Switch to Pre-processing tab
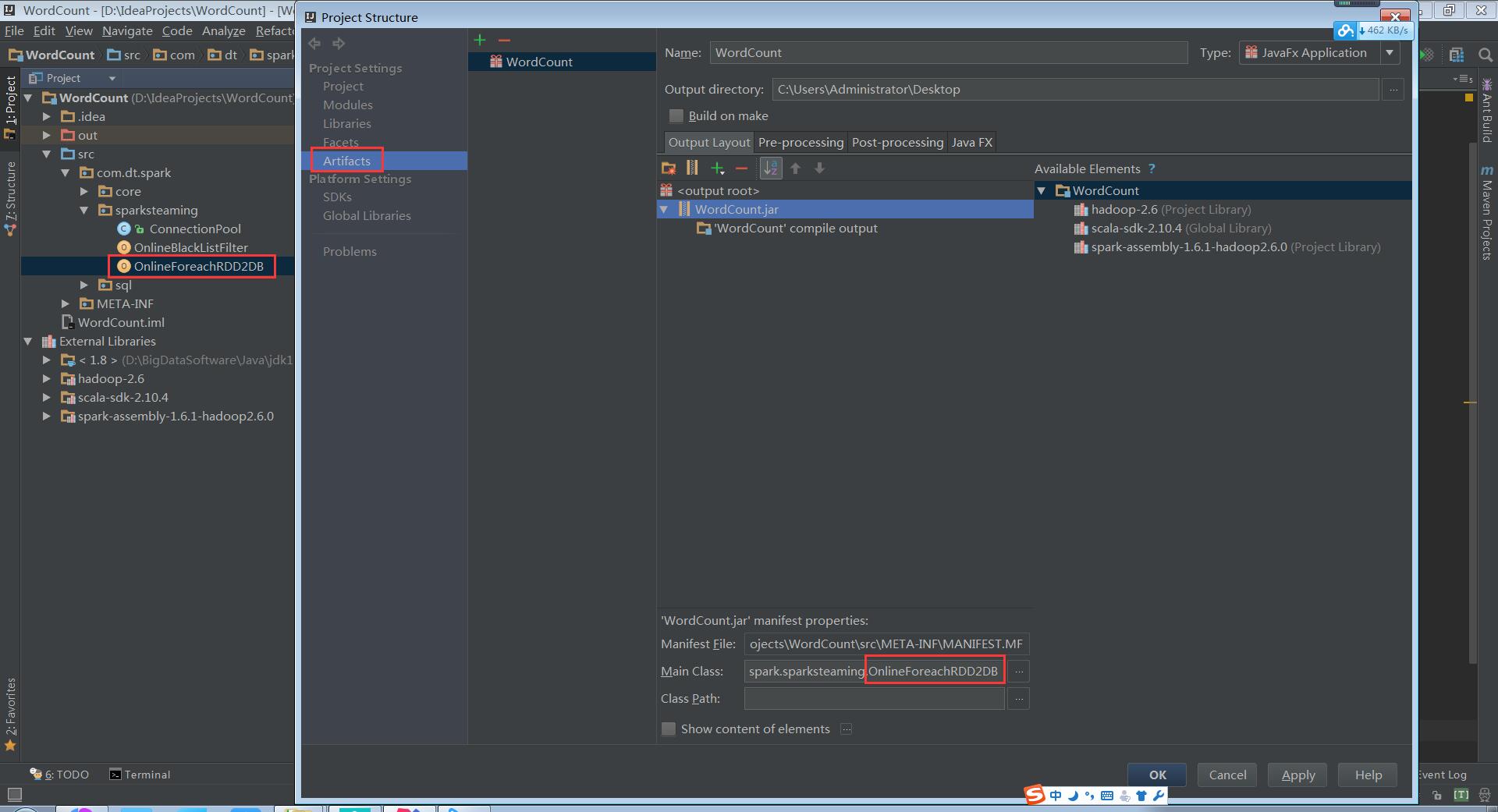The image size is (1498, 812). click(x=800, y=143)
